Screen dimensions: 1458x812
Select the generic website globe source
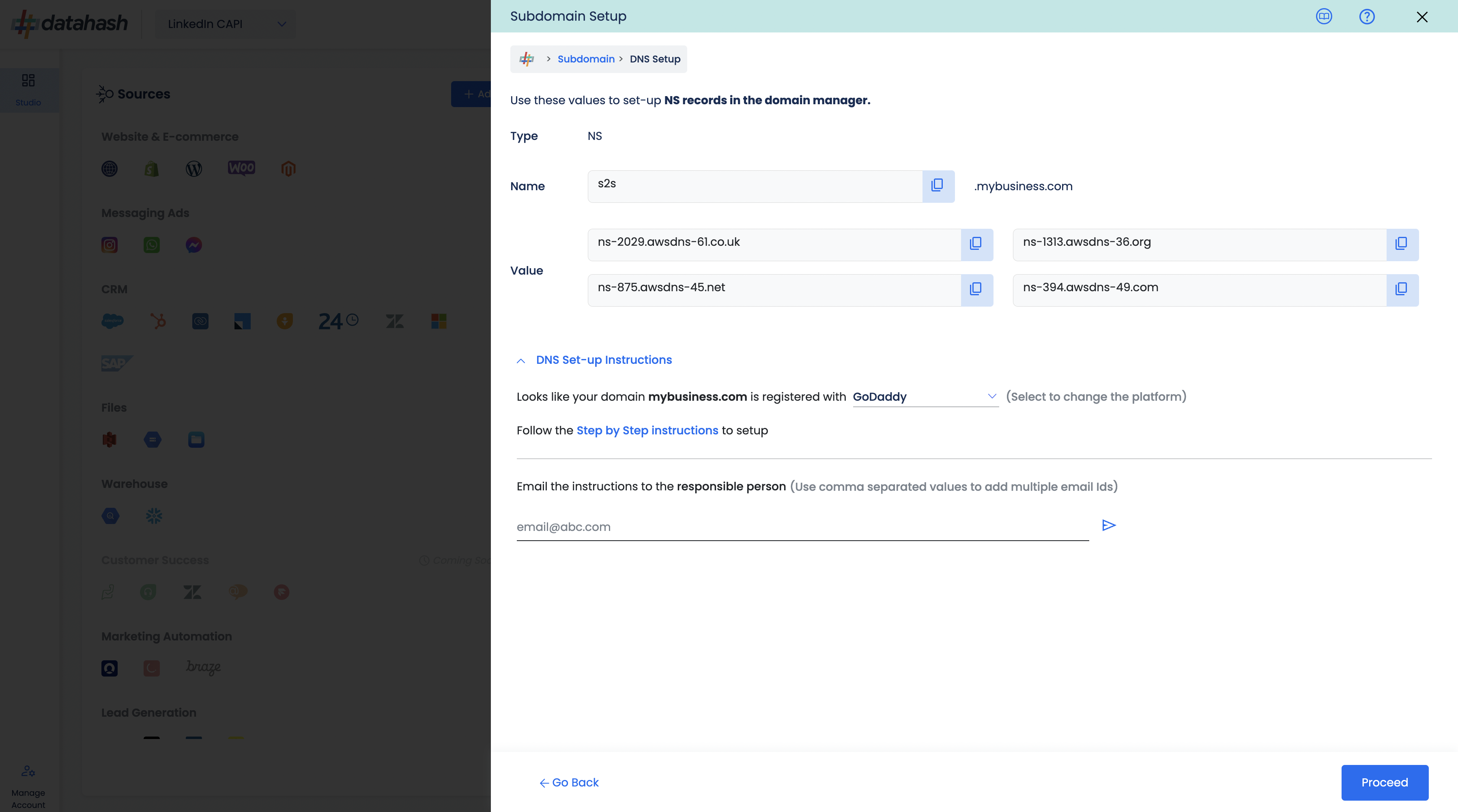pyautogui.click(x=109, y=169)
